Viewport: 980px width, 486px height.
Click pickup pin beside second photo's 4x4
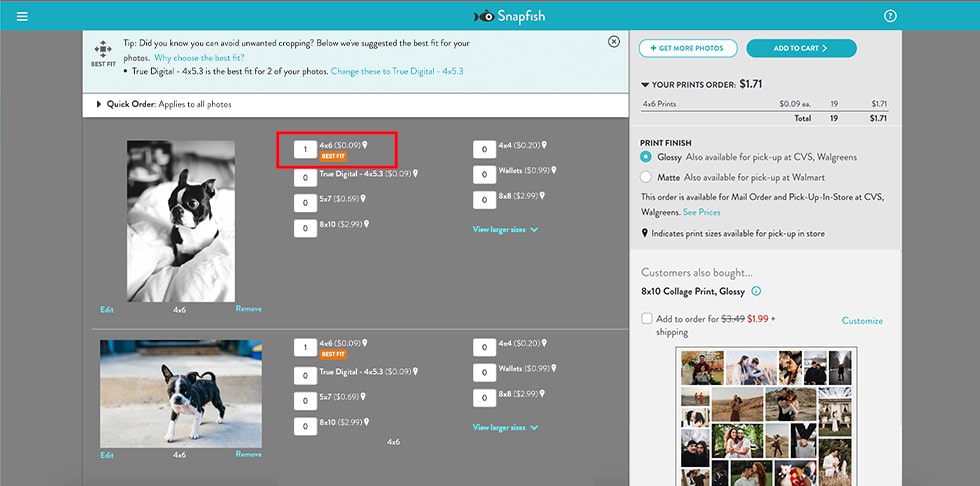pos(544,343)
